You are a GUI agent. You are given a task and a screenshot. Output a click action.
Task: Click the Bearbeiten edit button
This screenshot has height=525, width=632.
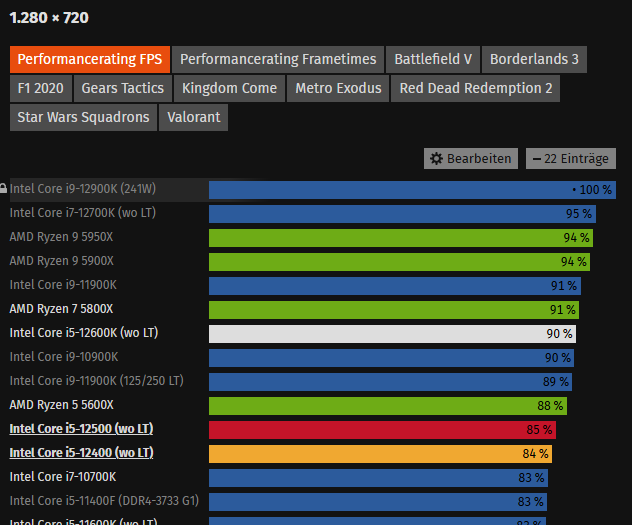(x=471, y=158)
